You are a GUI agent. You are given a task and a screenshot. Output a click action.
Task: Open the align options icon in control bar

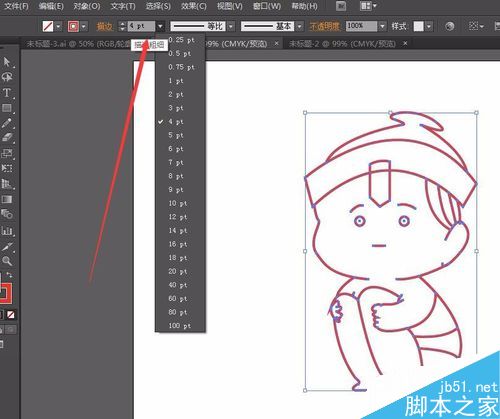click(476, 26)
